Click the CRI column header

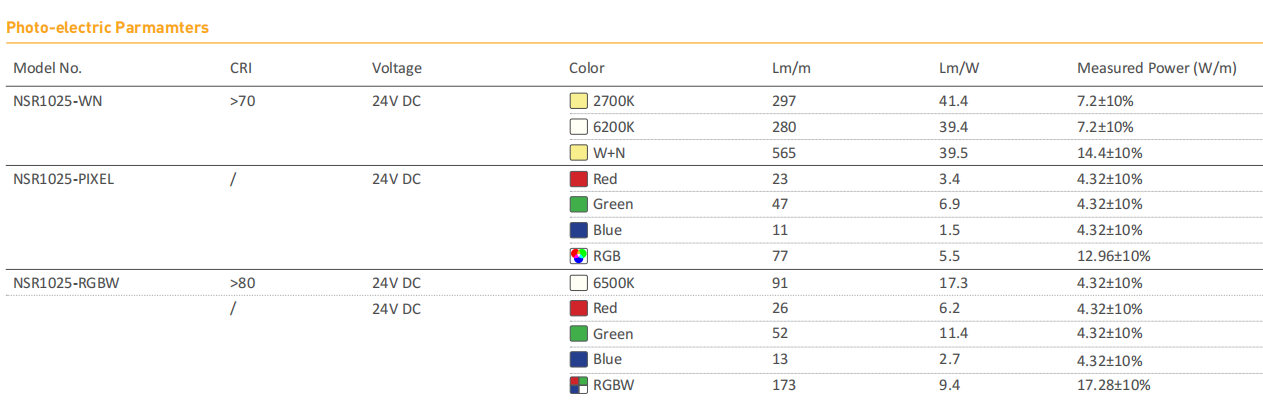coord(241,68)
